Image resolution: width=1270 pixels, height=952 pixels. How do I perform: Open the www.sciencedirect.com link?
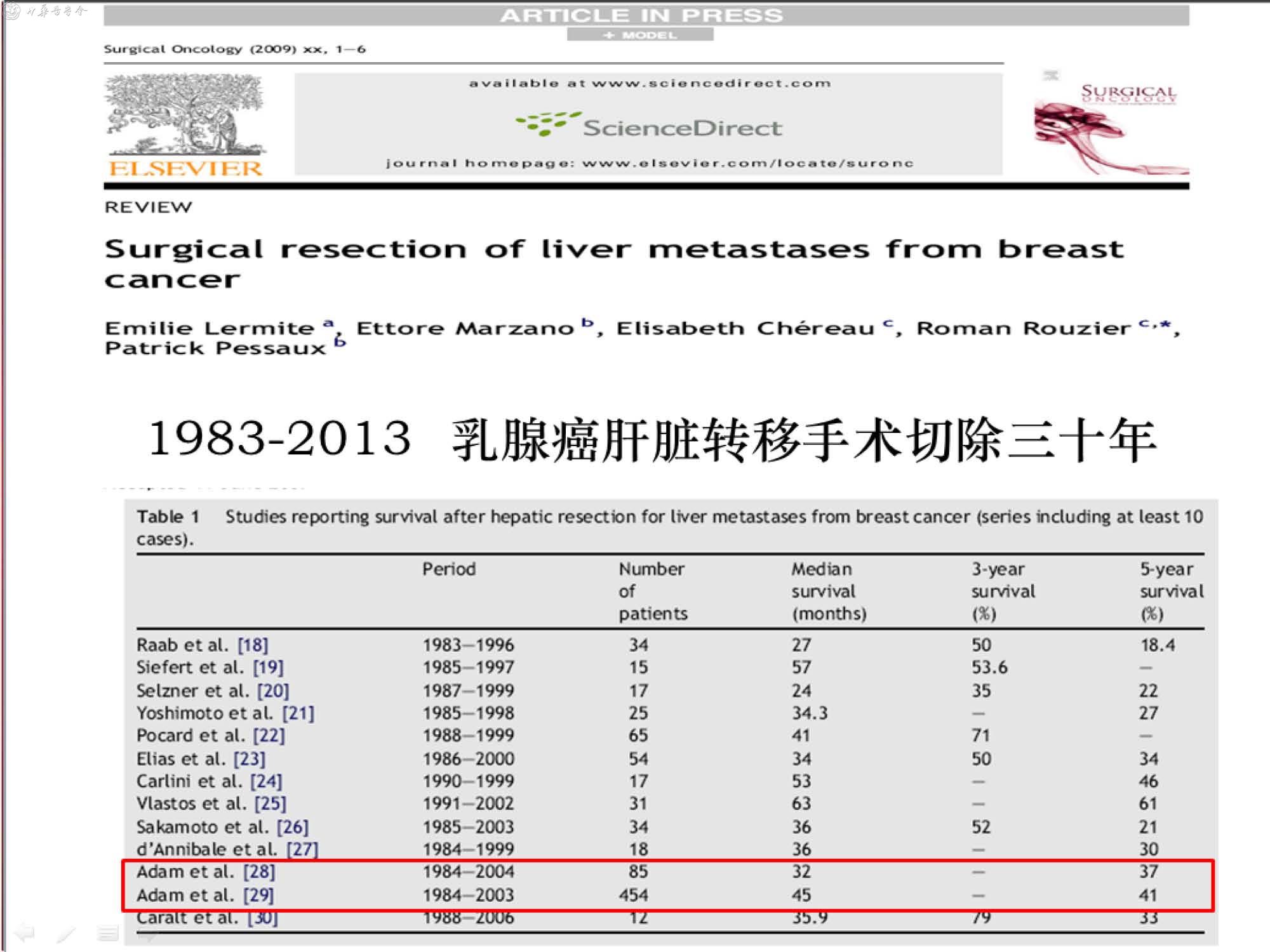point(711,83)
